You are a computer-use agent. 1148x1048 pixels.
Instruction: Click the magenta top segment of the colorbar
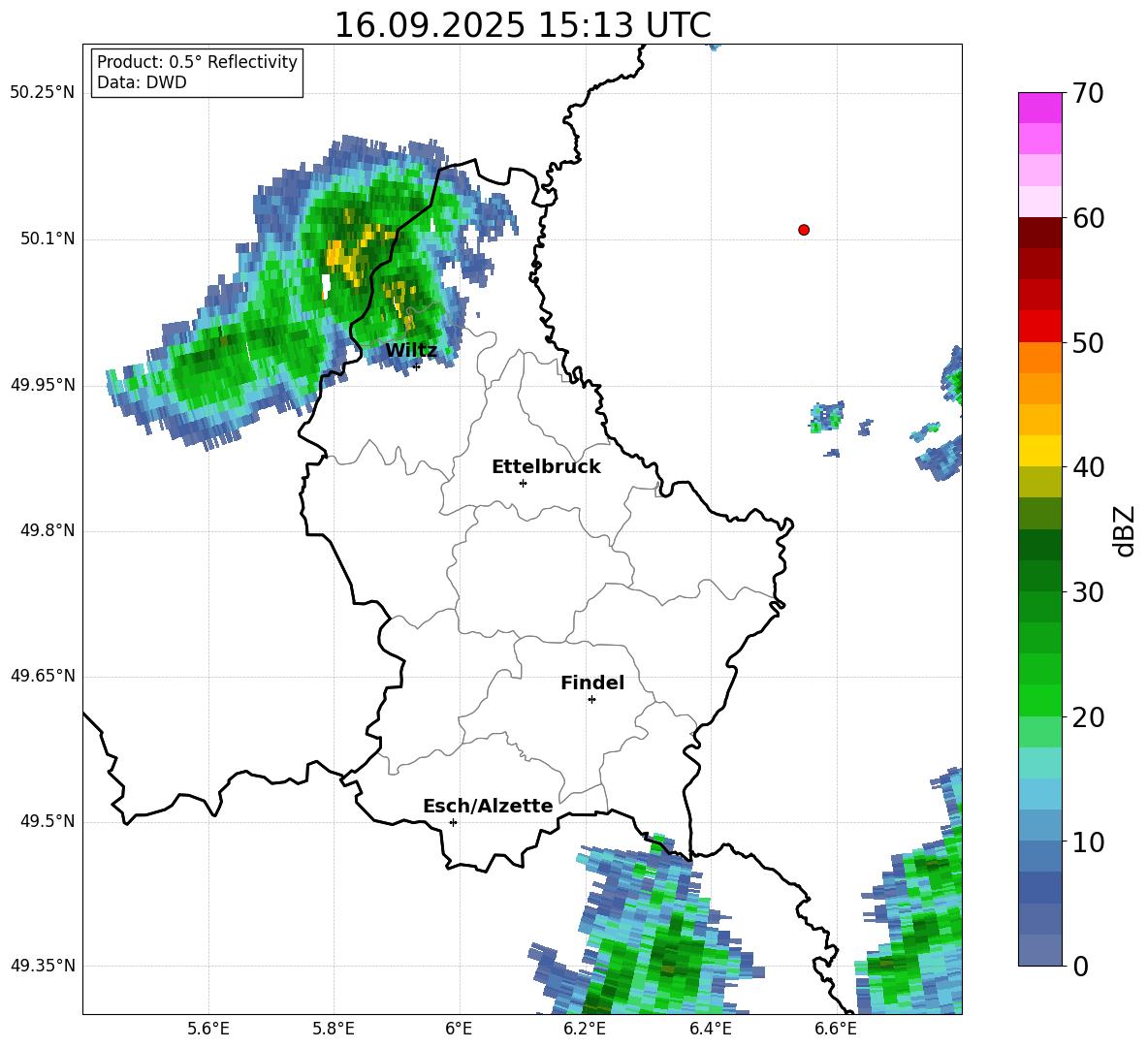[x=1039, y=108]
